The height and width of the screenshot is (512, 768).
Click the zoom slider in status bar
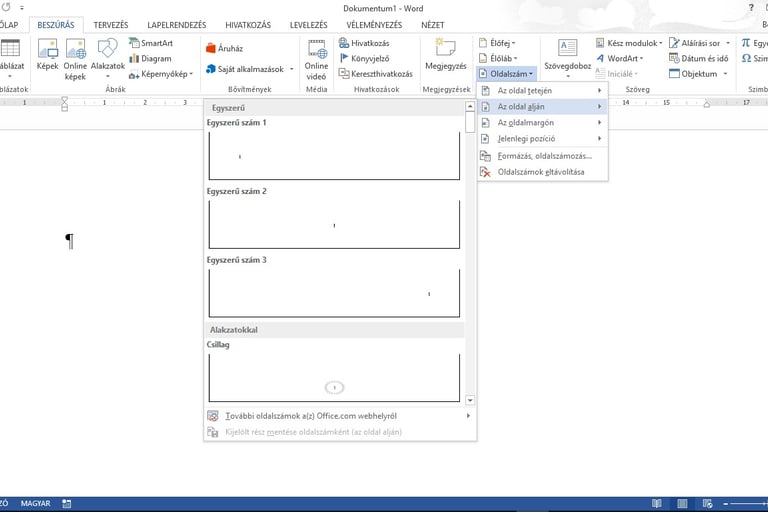click(749, 503)
